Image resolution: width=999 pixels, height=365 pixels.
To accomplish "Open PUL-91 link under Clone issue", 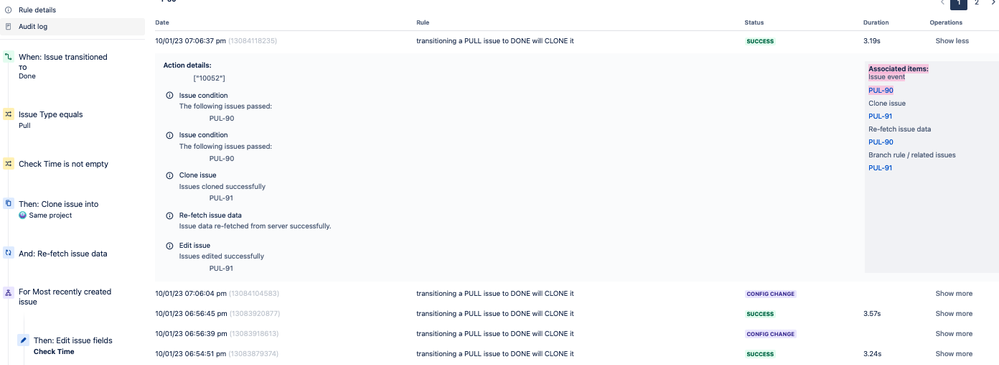I will click(x=880, y=117).
